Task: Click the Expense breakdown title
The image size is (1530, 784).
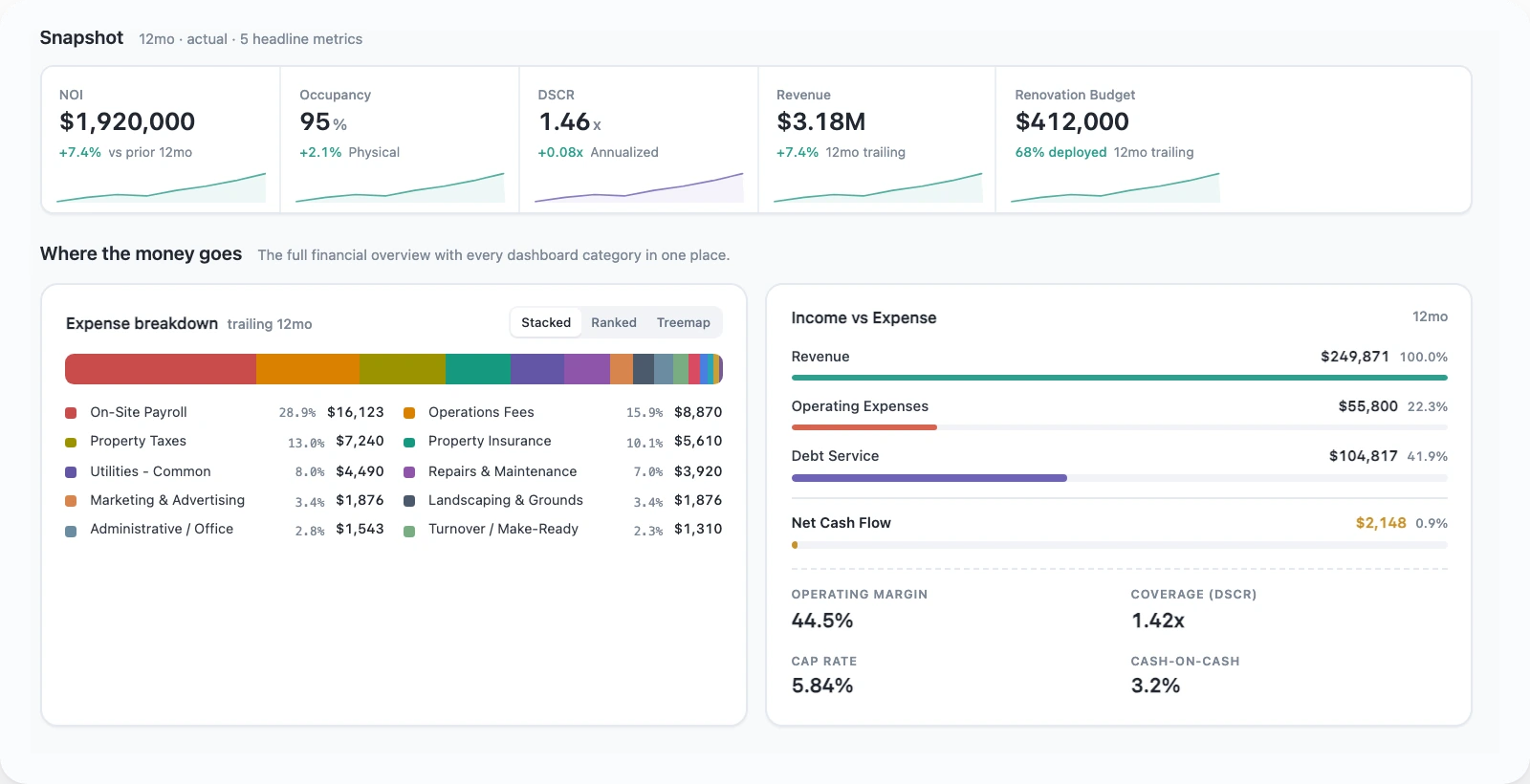Action: pos(142,323)
